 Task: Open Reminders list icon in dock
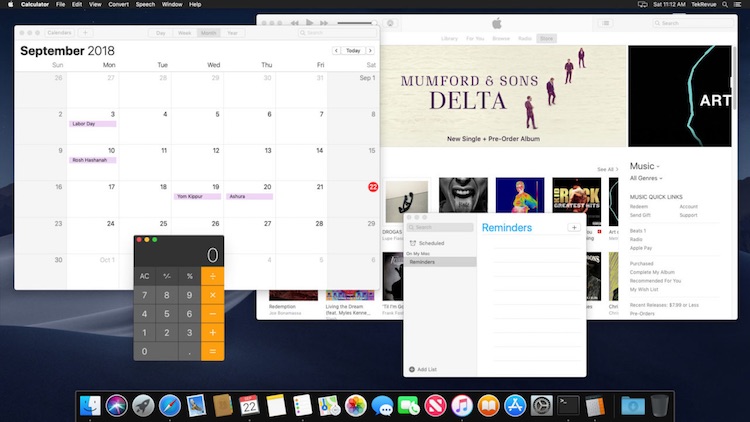coord(302,406)
